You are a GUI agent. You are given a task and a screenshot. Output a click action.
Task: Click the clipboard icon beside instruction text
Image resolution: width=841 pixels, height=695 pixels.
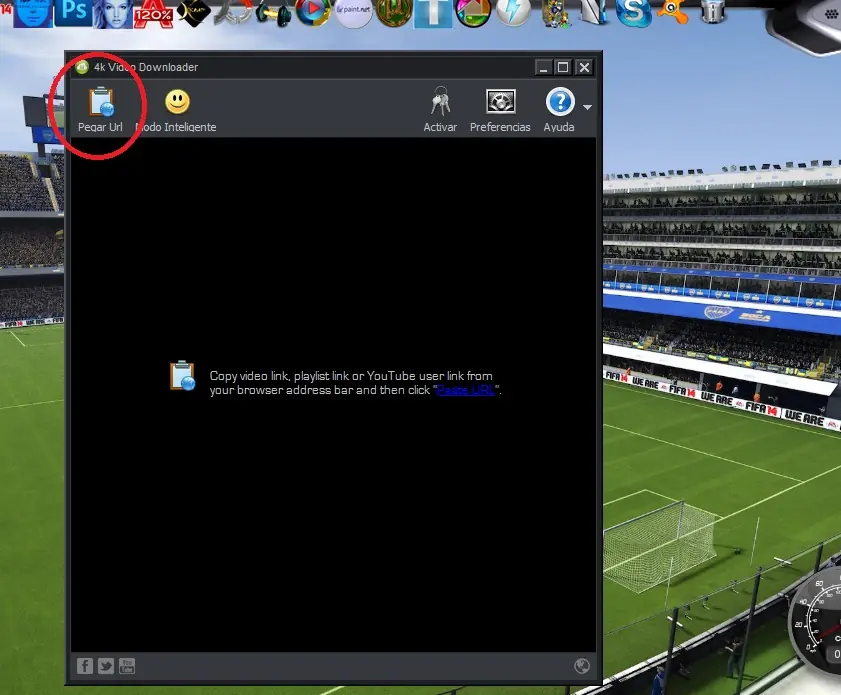(x=182, y=375)
